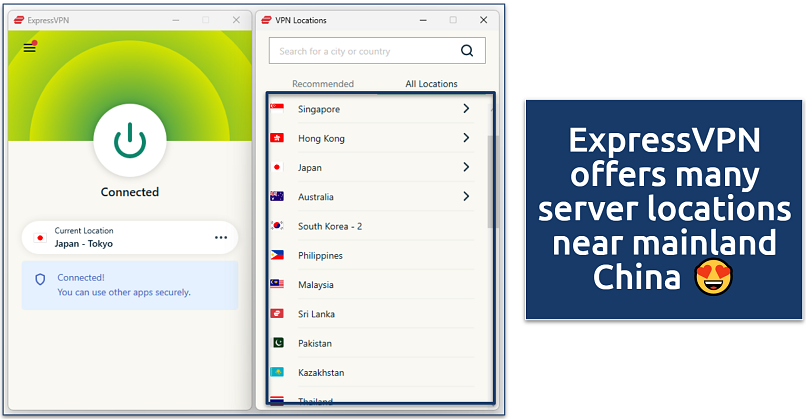Connect to the Sri Lanka server

pyautogui.click(x=316, y=314)
